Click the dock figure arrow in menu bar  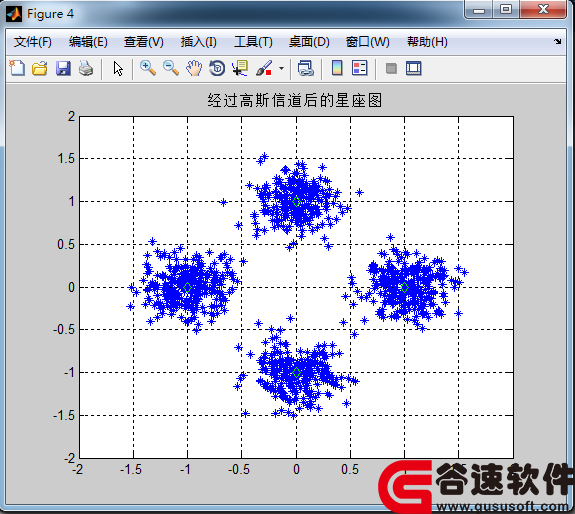click(558, 41)
